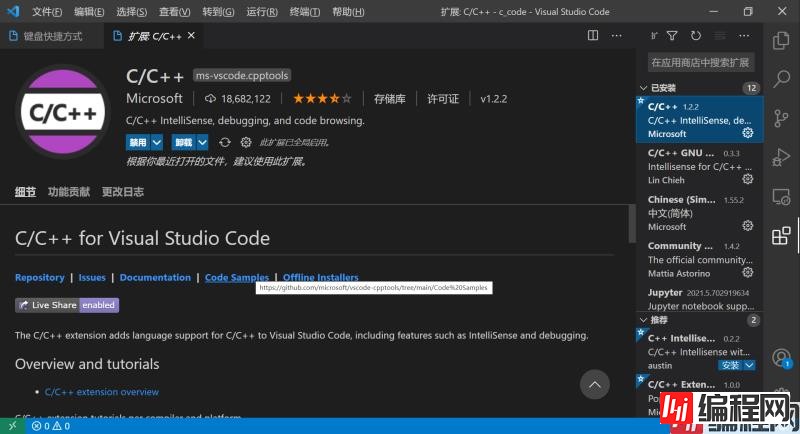Collapse the 已安装 section

(644, 88)
